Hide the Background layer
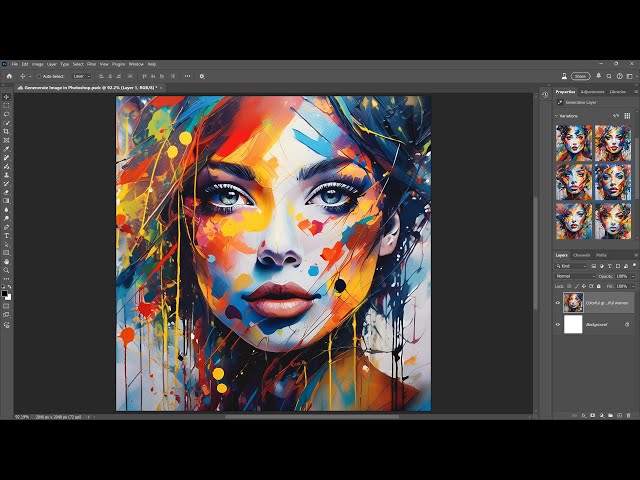Image resolution: width=640 pixels, height=480 pixels. coord(558,324)
